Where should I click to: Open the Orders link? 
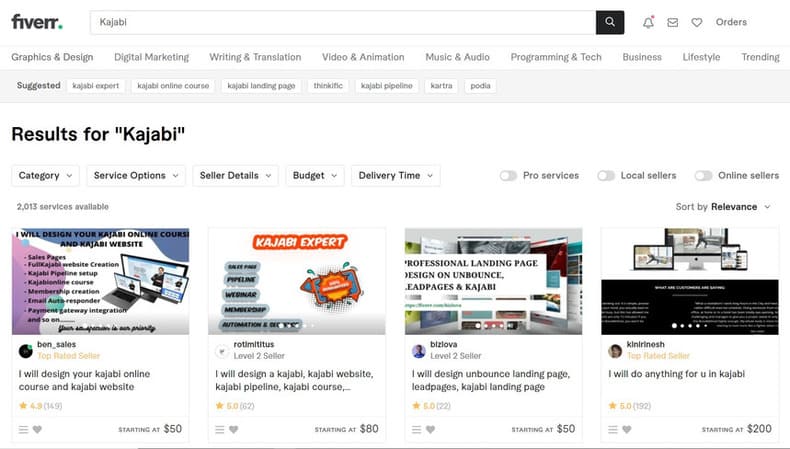click(732, 22)
